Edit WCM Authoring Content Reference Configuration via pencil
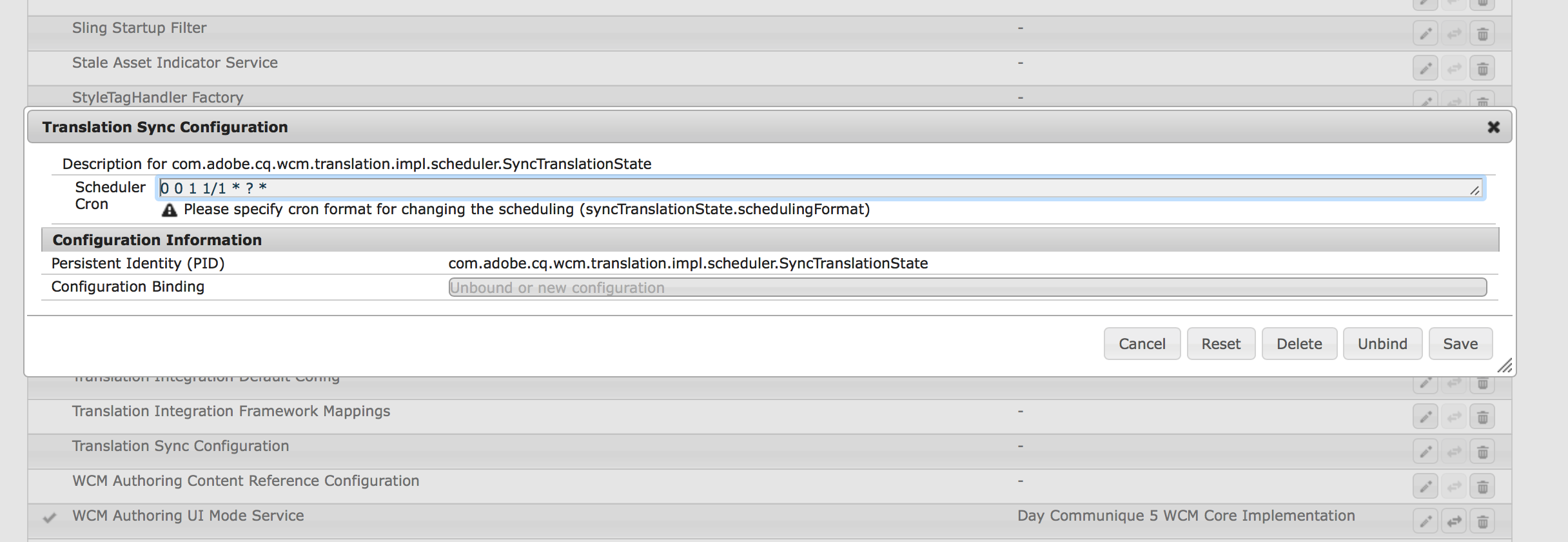Image resolution: width=1568 pixels, height=542 pixels. pos(1426,487)
